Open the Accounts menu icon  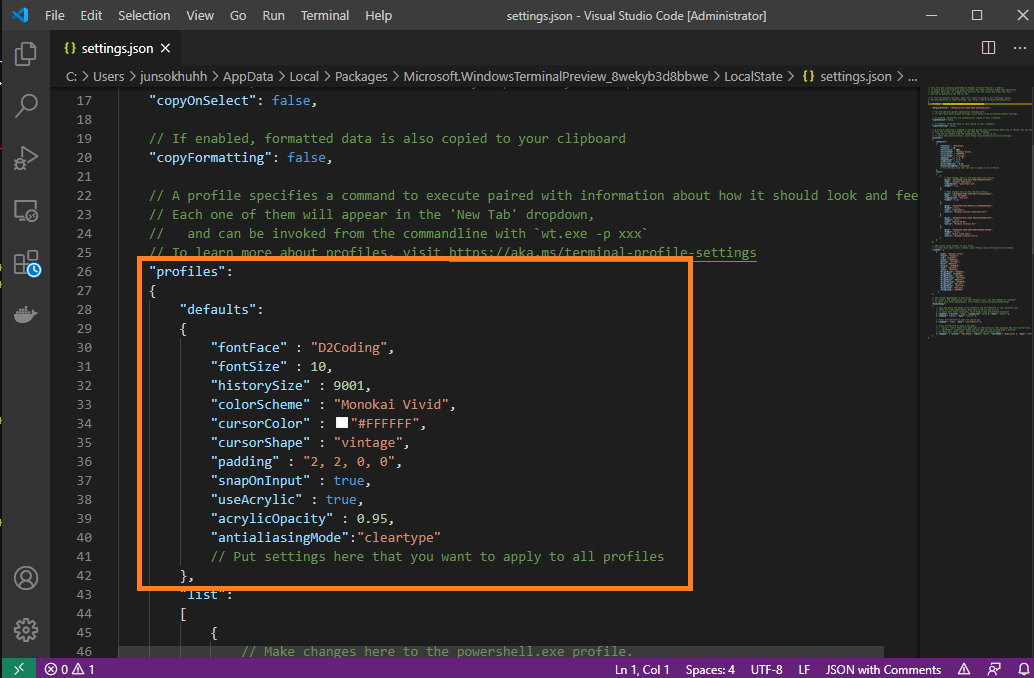point(26,578)
